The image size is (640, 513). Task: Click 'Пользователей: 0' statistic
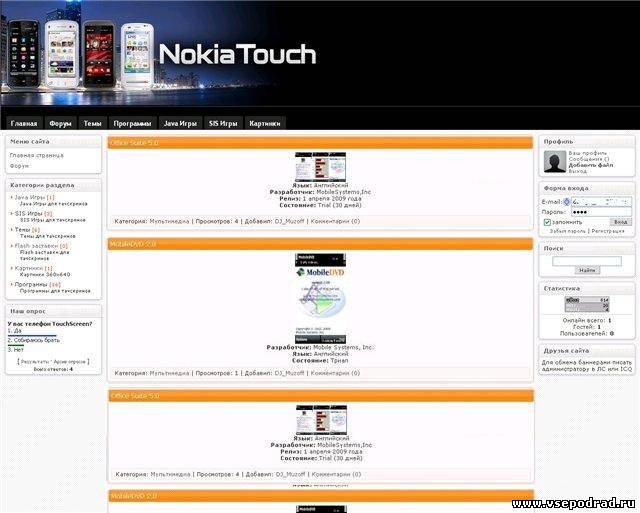pos(587,333)
